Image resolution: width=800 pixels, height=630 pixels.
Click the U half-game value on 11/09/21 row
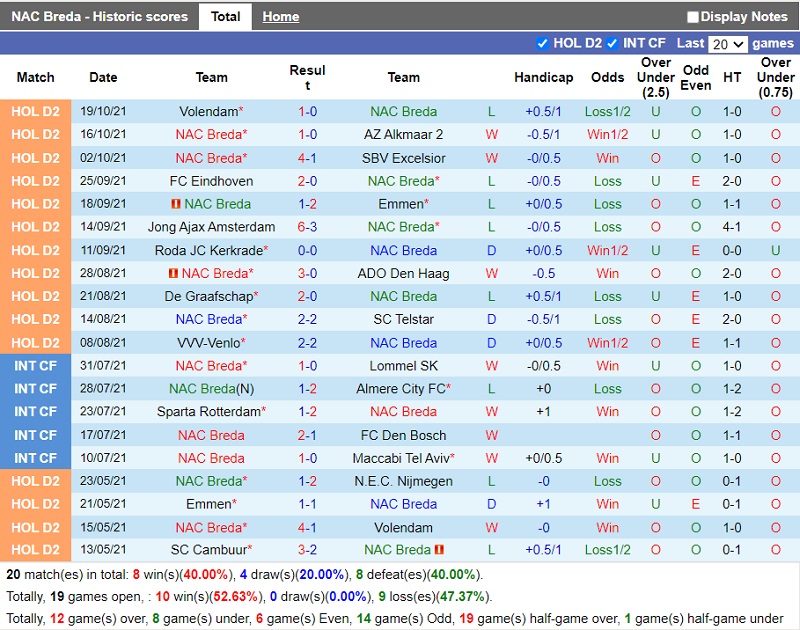[x=776, y=250]
